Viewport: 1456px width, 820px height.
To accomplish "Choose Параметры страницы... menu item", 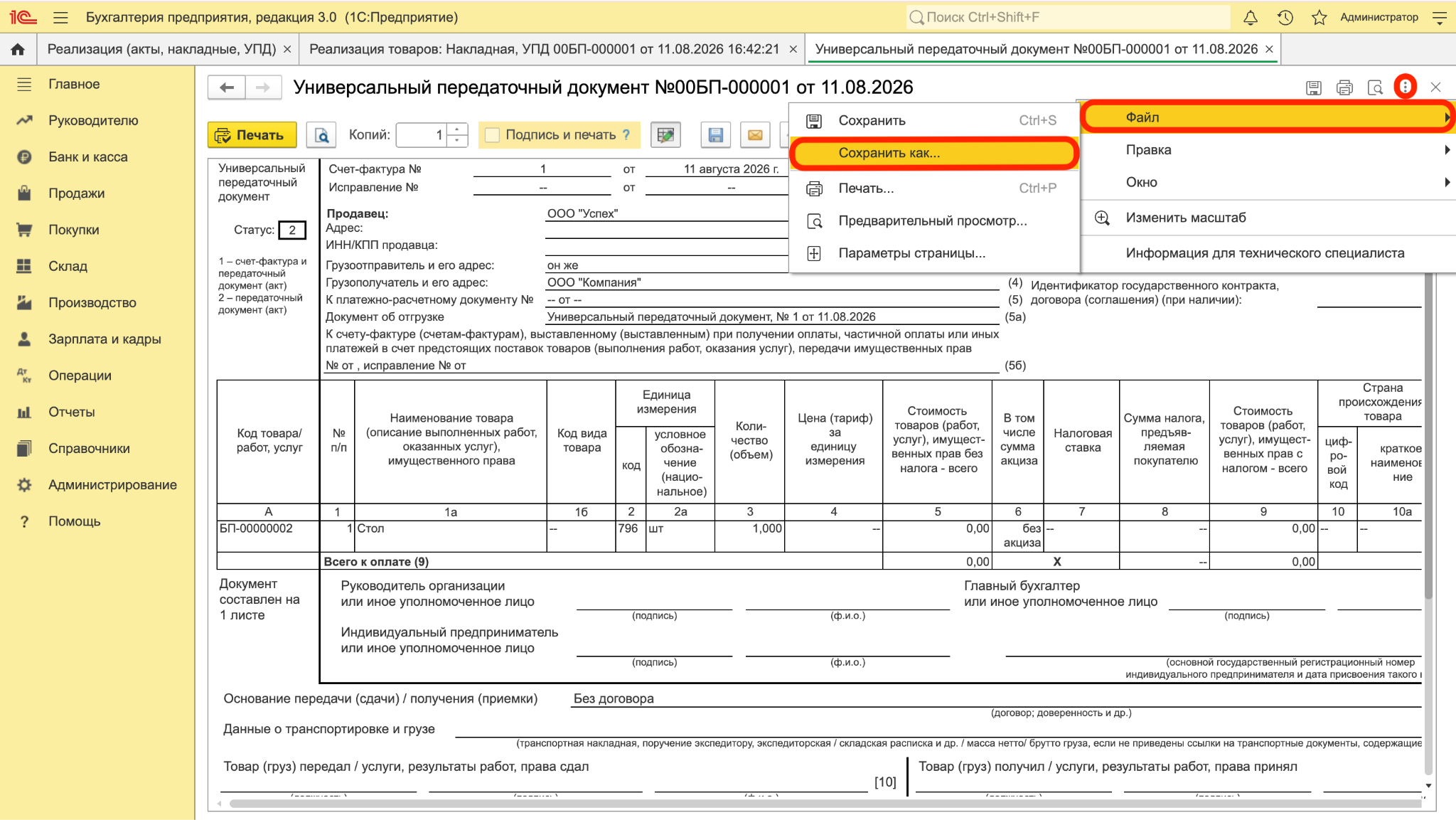I will pyautogui.click(x=934, y=253).
